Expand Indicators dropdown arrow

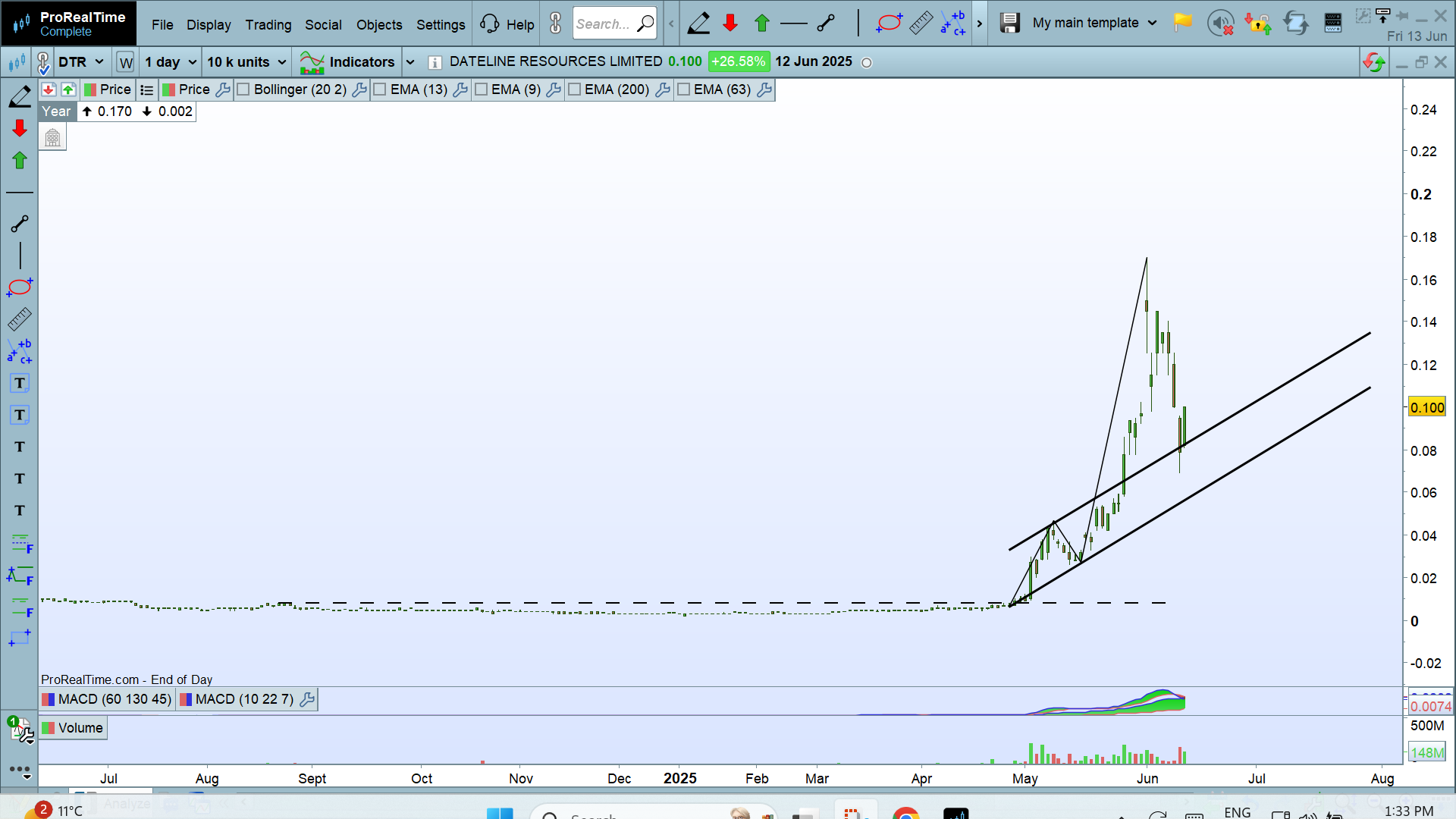[x=410, y=62]
